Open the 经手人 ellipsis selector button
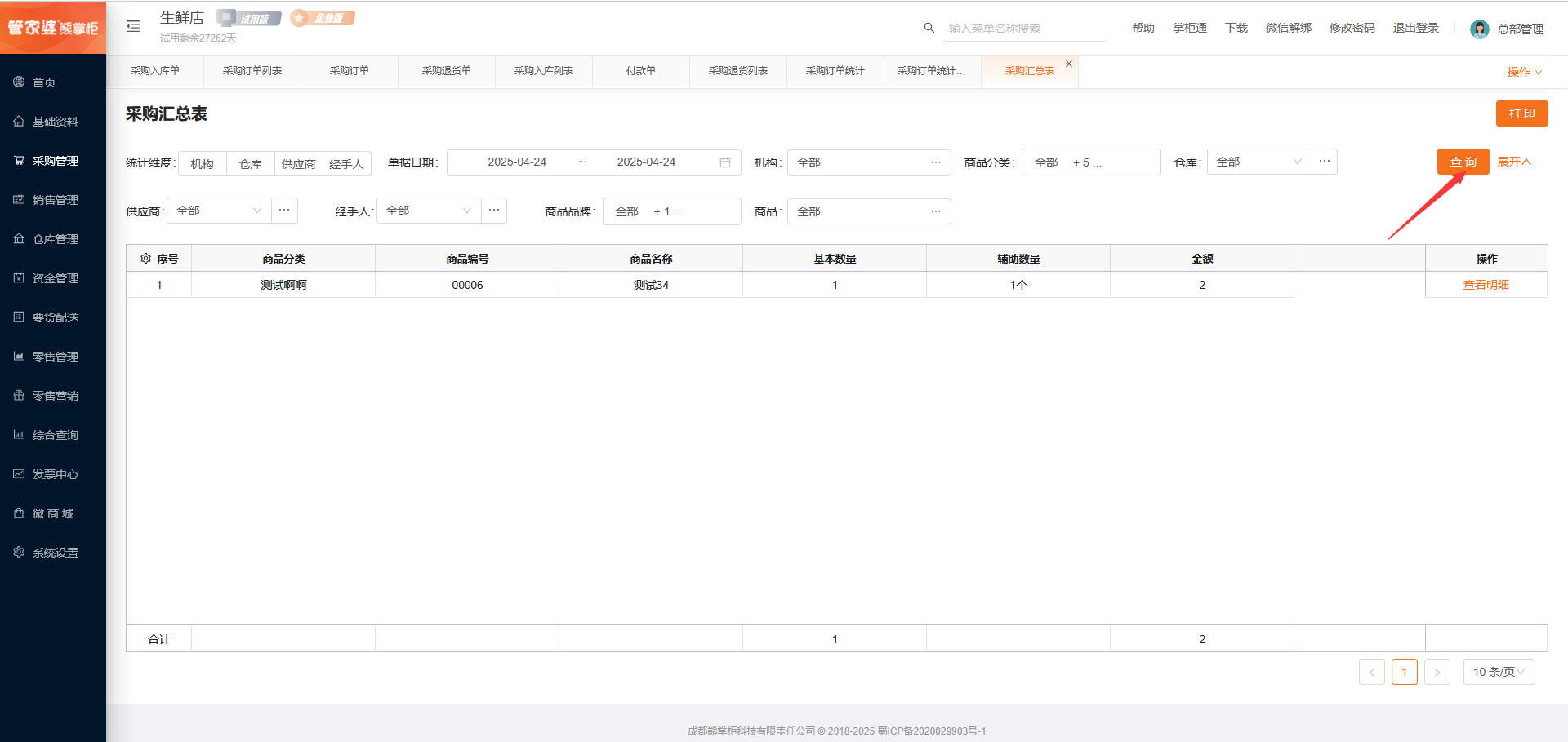Viewport: 1568px width, 742px height. (494, 211)
